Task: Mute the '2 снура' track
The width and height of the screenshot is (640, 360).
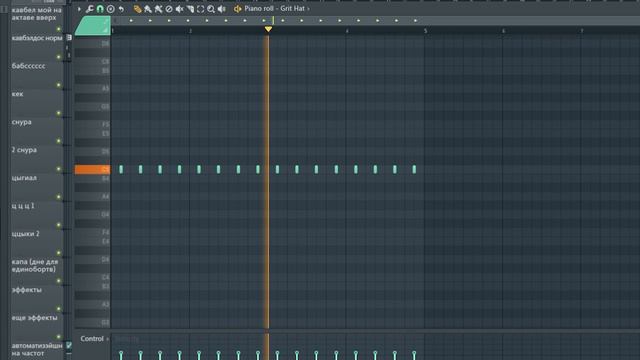Action: click(x=58, y=169)
